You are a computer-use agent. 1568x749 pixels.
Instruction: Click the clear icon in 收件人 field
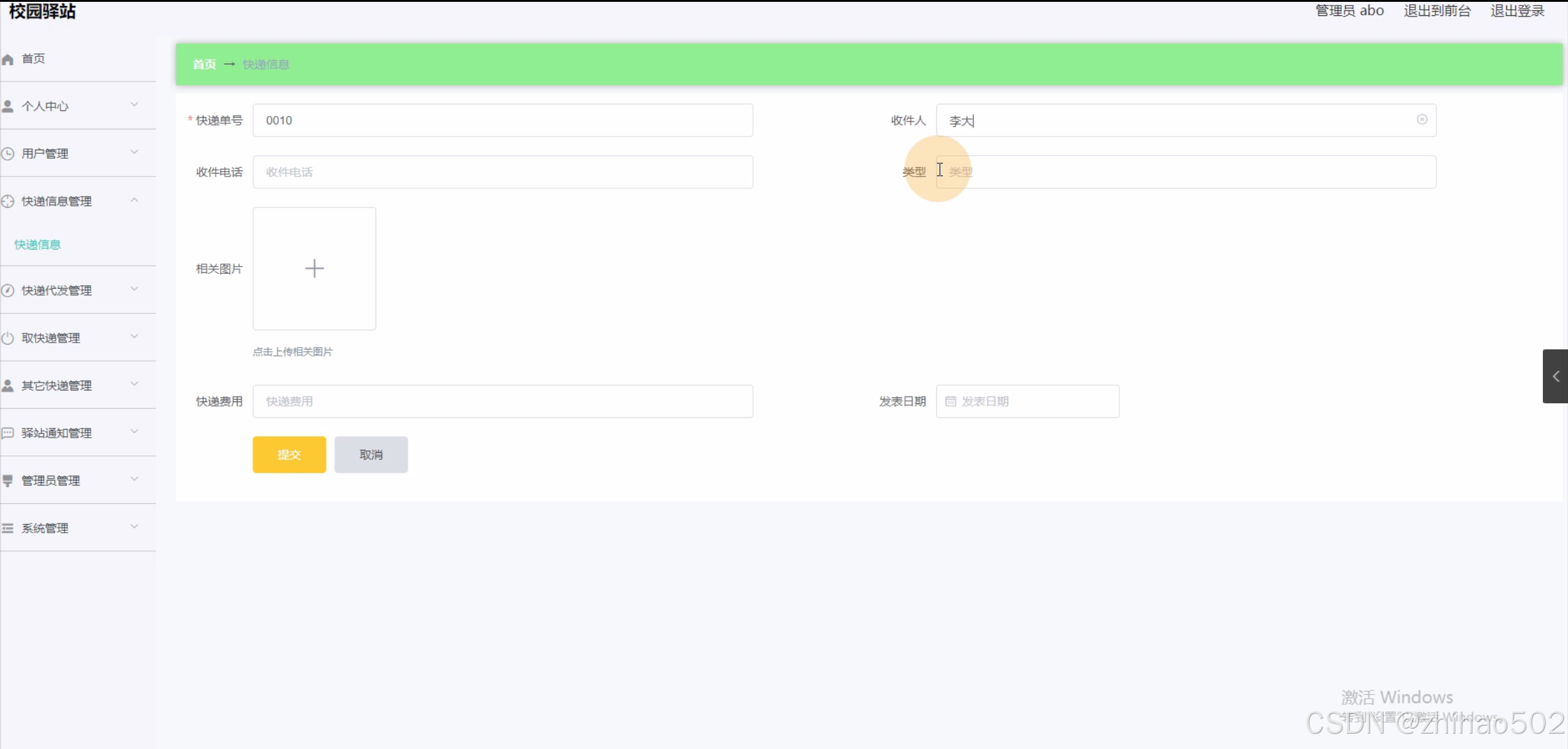pos(1422,120)
